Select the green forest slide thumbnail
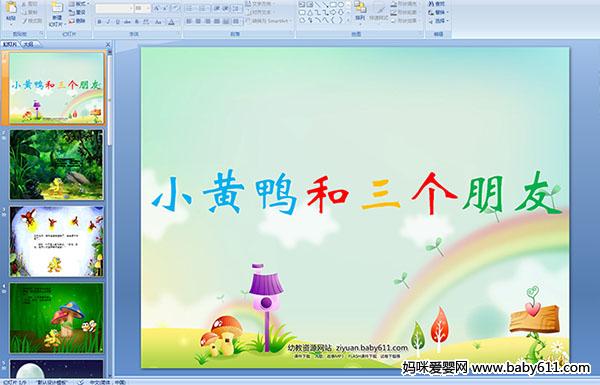Viewport: 600px width, 385px height. pyautogui.click(x=57, y=165)
